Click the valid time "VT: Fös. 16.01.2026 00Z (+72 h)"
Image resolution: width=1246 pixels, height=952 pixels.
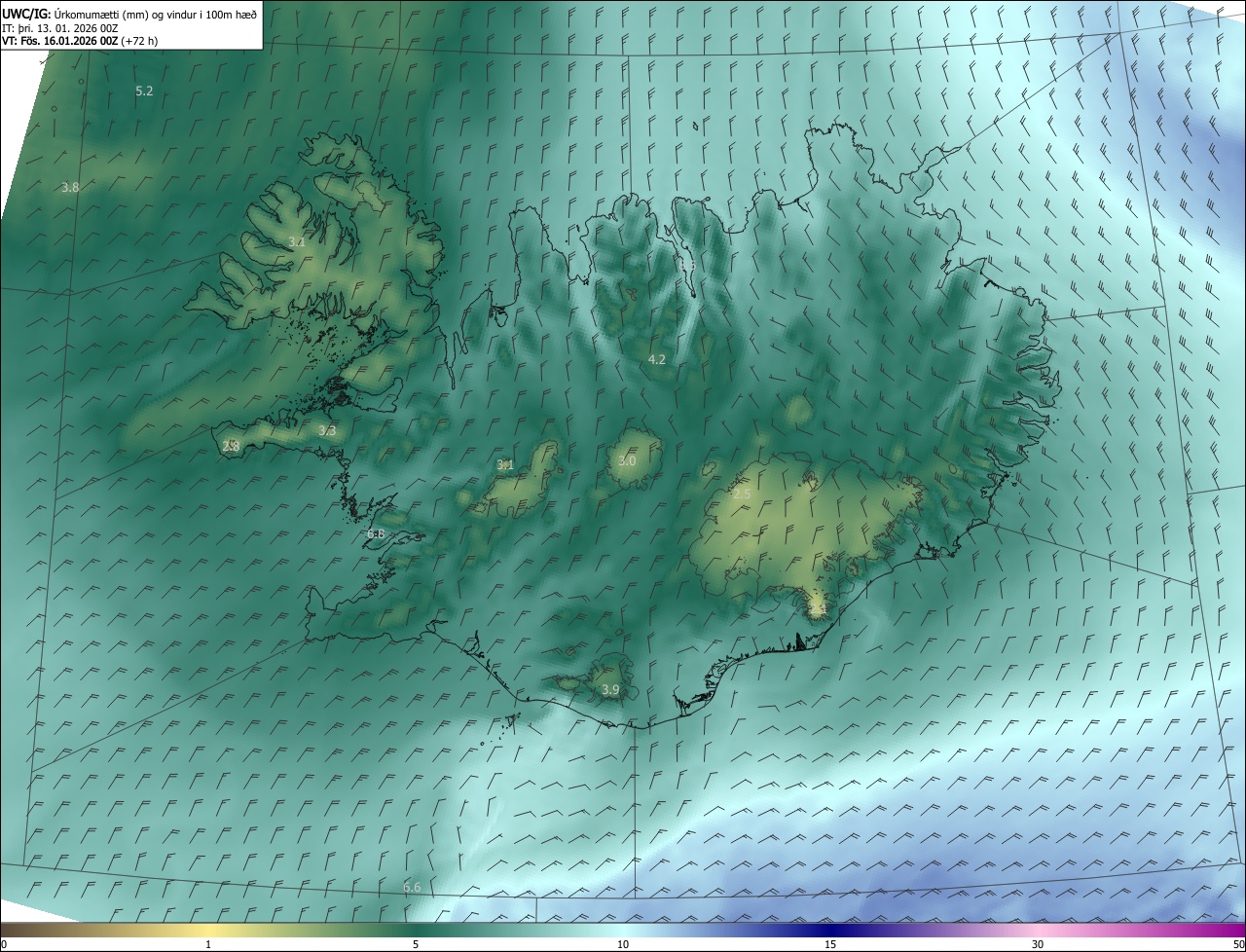(80, 41)
